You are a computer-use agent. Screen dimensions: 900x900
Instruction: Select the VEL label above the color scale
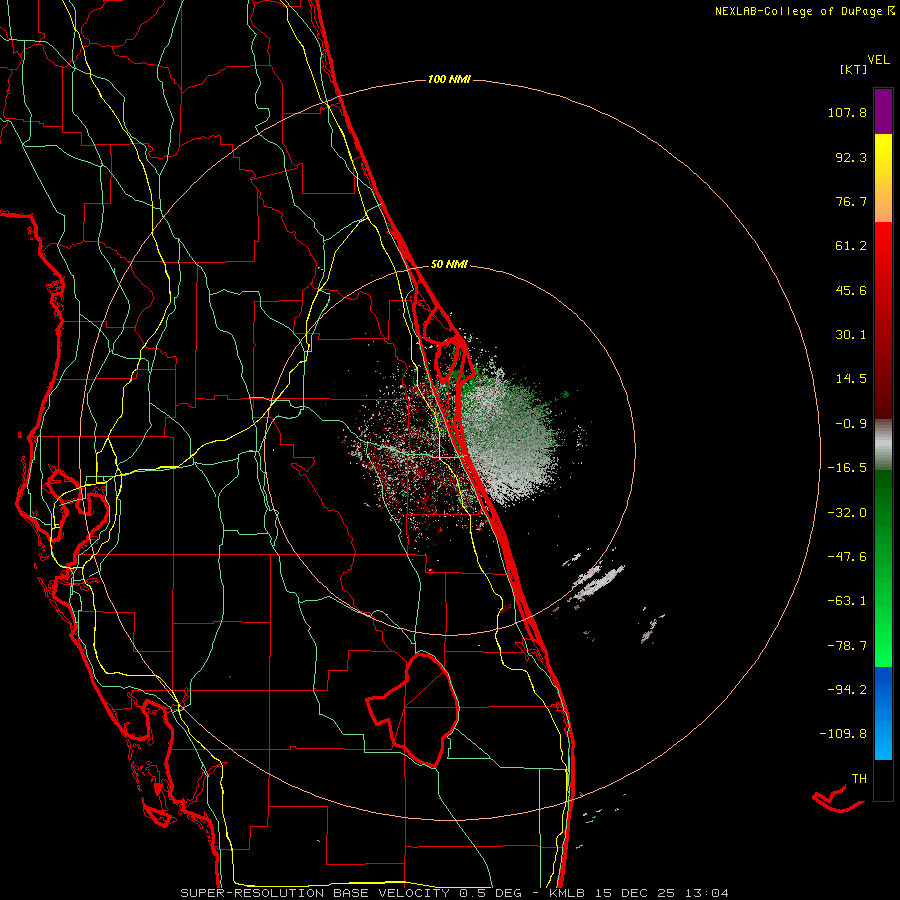878,59
